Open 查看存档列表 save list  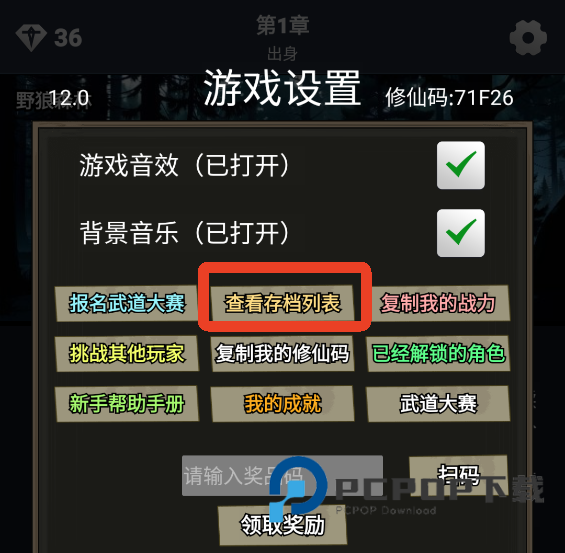(x=282, y=303)
